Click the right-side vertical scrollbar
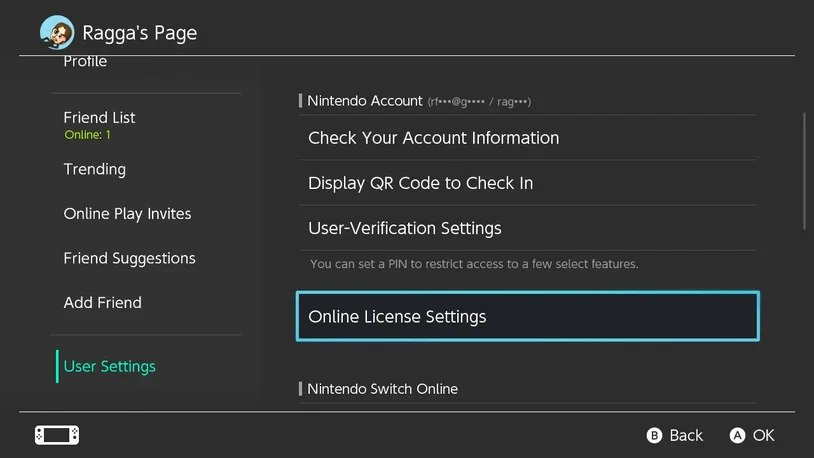This screenshot has width=814, height=458. pos(804,171)
